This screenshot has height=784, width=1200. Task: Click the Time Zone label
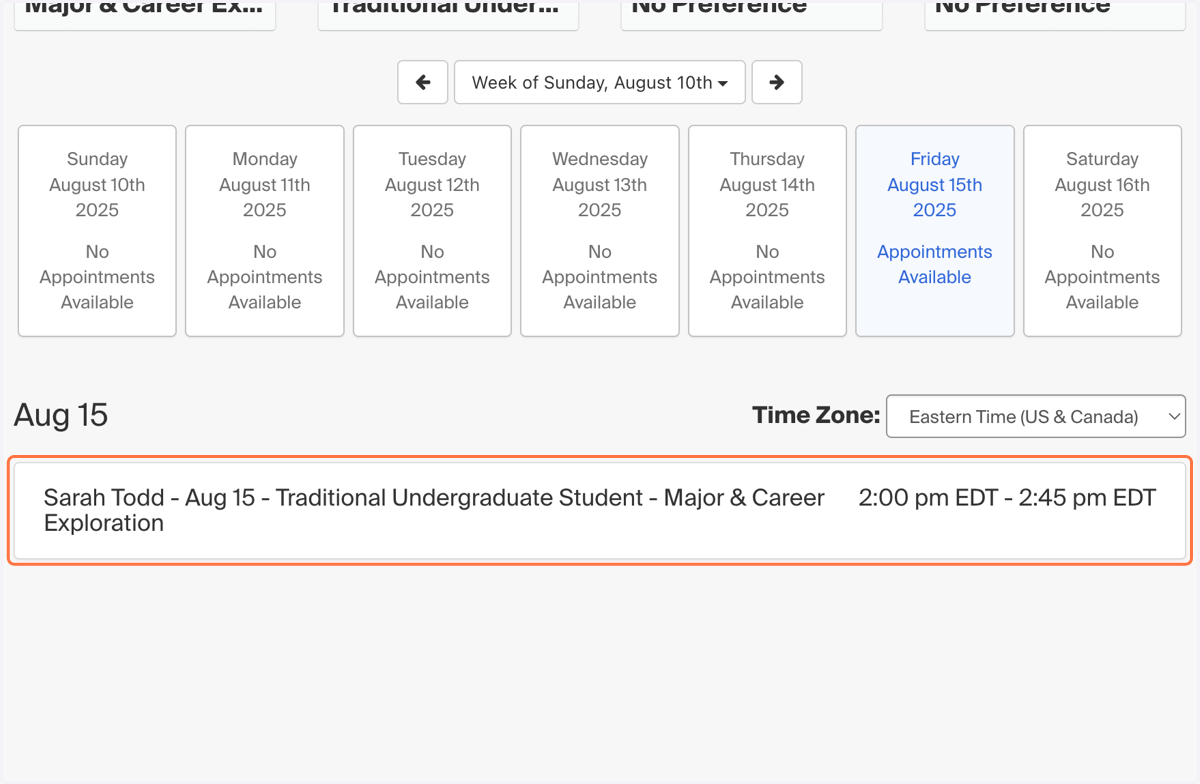click(x=816, y=415)
